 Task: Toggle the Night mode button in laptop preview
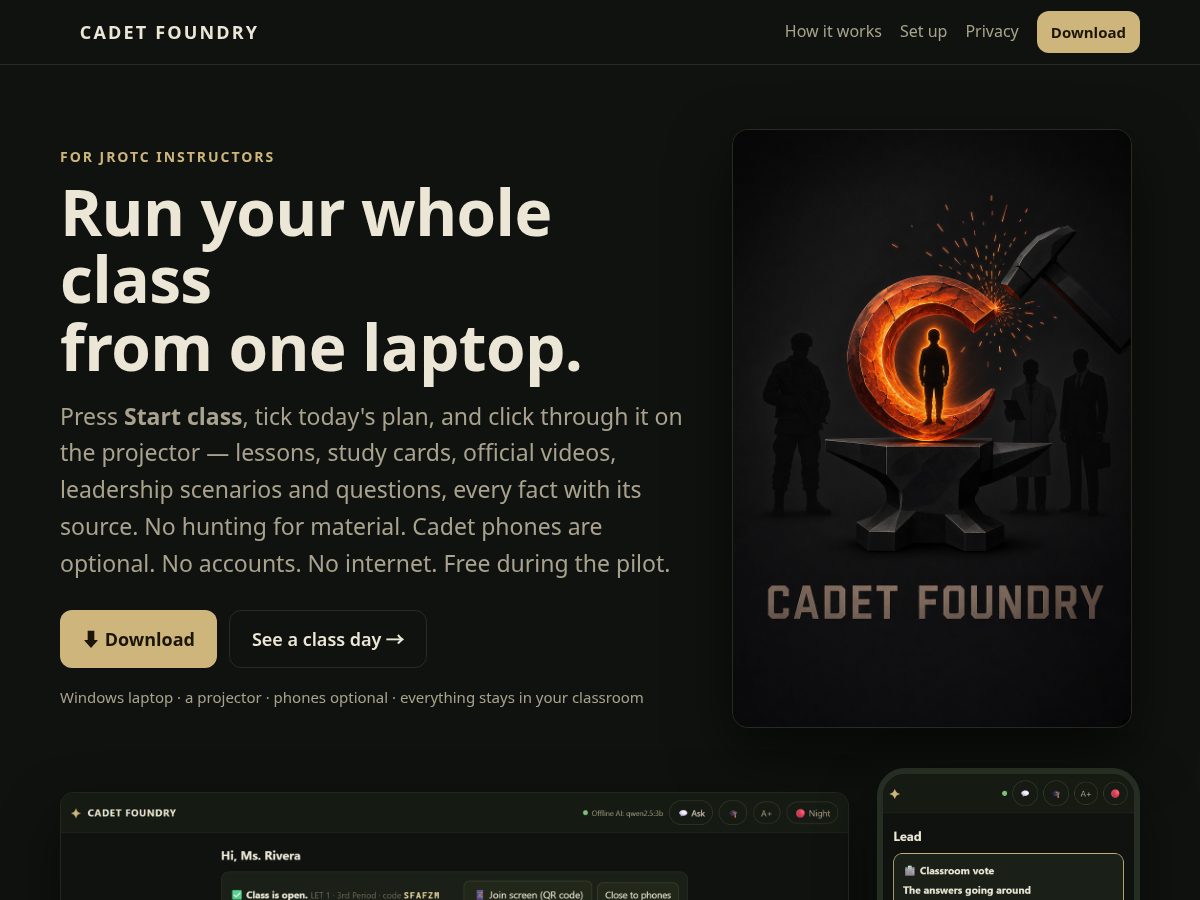coord(812,813)
